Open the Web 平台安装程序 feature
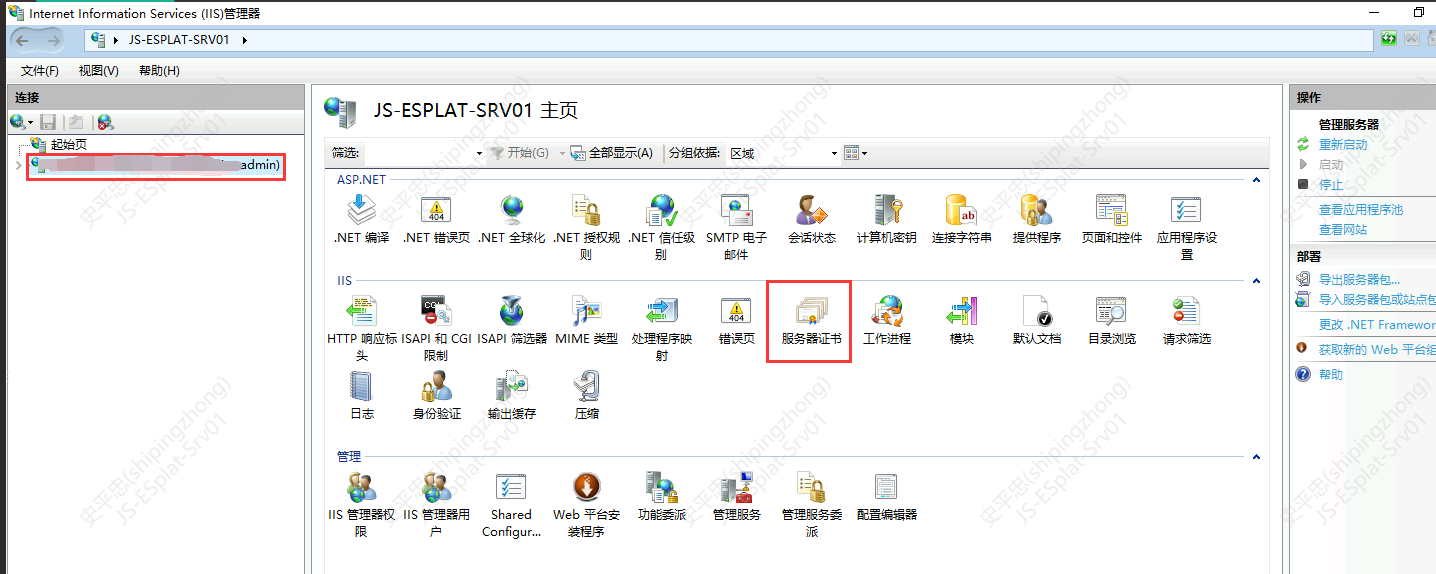The height and width of the screenshot is (574, 1436). pos(586,504)
